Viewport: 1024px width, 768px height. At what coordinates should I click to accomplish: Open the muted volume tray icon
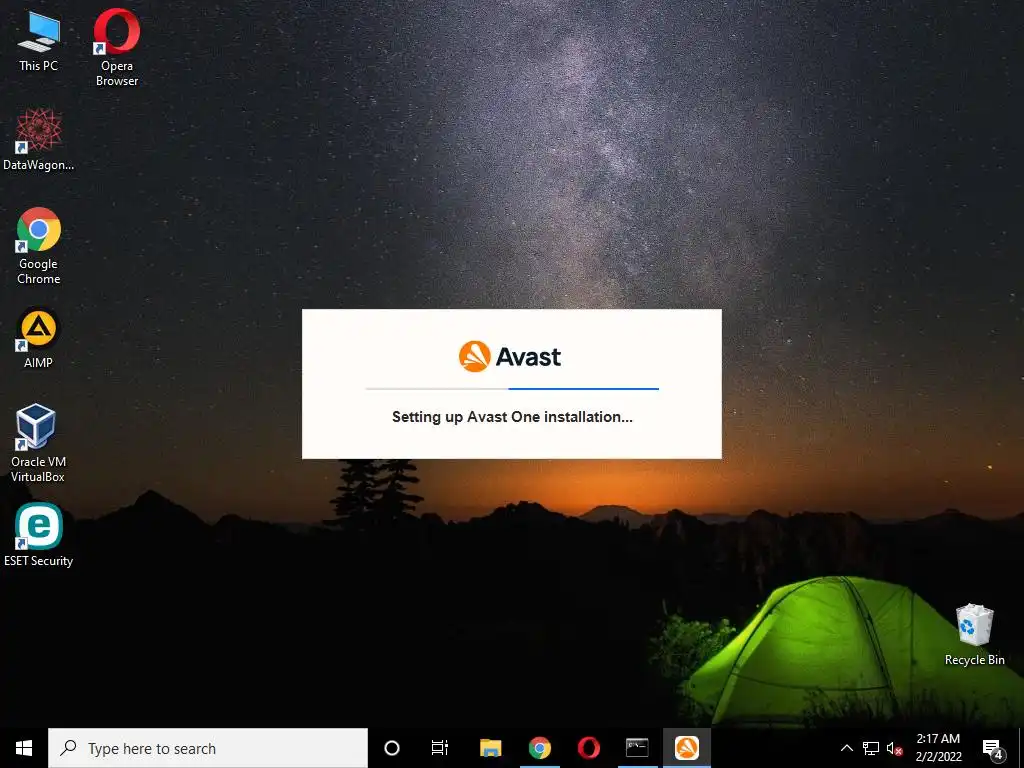pyautogui.click(x=895, y=748)
